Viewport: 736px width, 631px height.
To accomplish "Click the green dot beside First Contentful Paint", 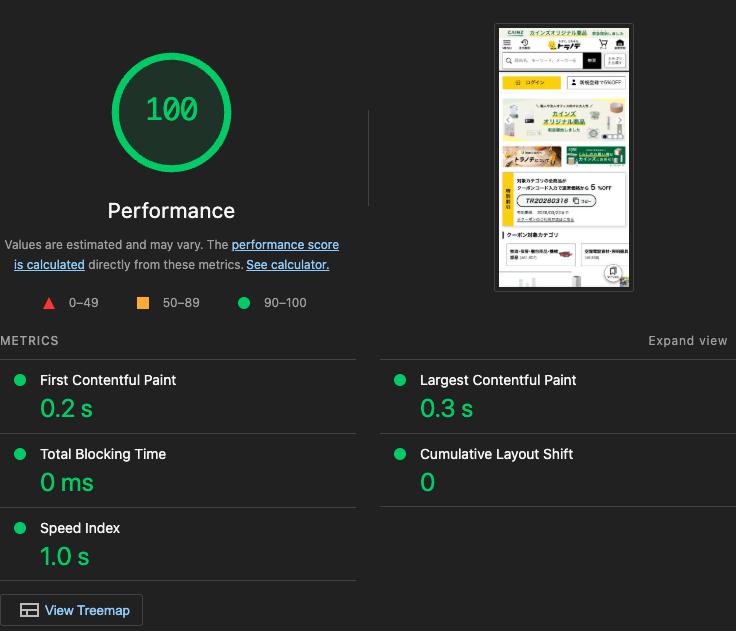I will click(20, 380).
